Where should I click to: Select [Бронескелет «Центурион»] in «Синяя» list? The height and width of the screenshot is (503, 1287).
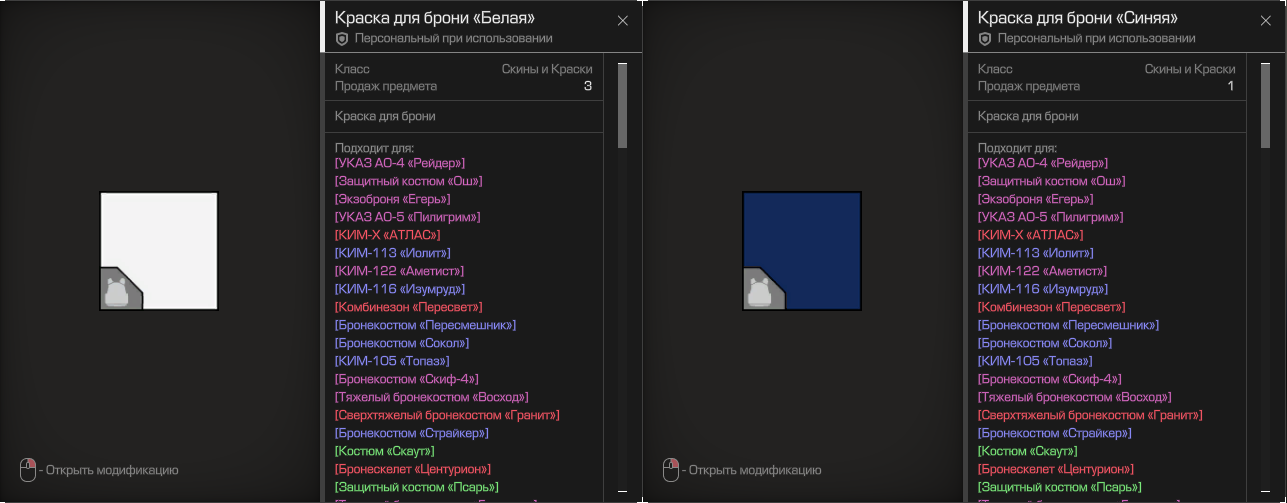pos(1056,469)
